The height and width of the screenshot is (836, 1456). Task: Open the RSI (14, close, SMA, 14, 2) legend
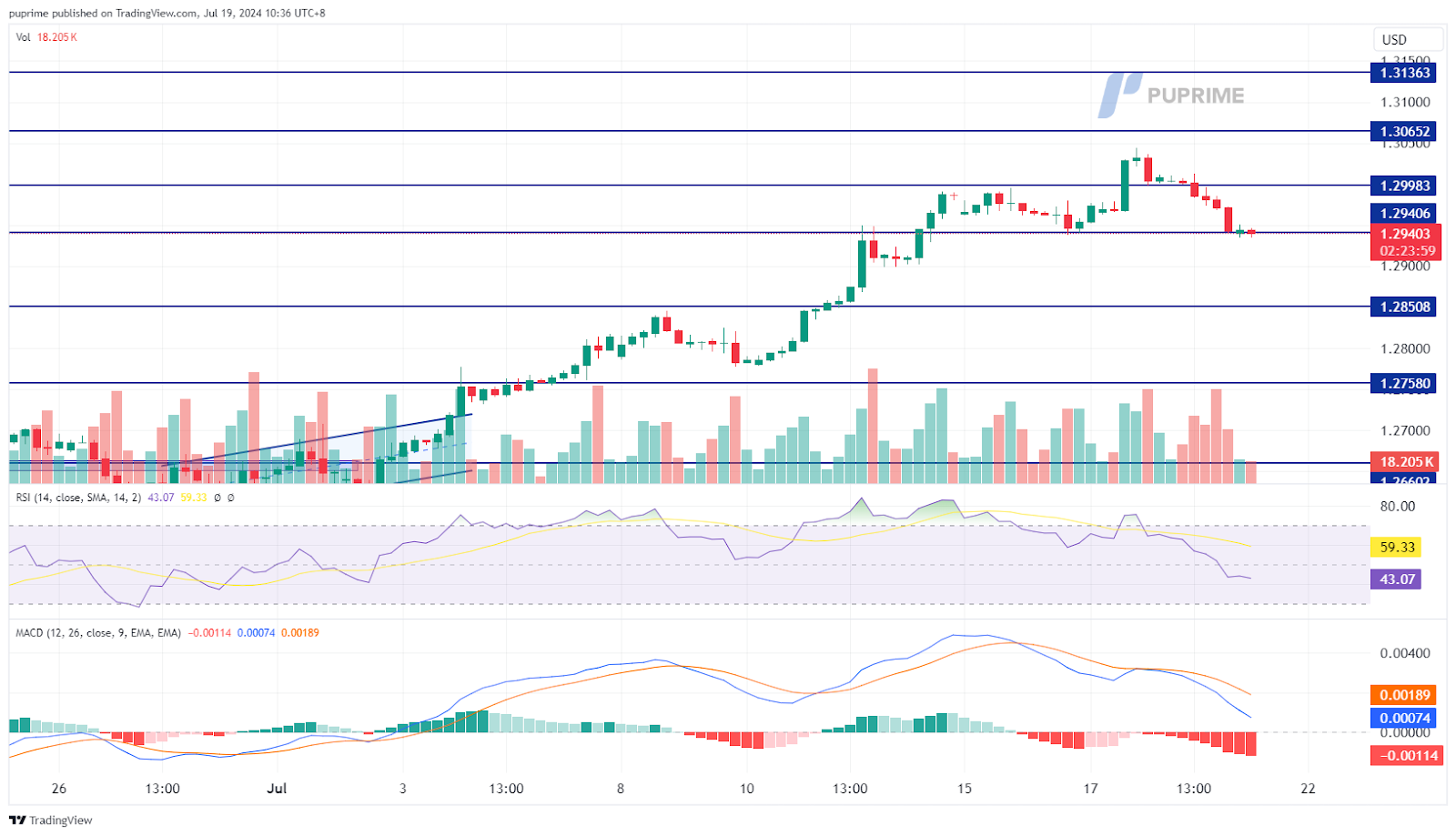coord(78,498)
